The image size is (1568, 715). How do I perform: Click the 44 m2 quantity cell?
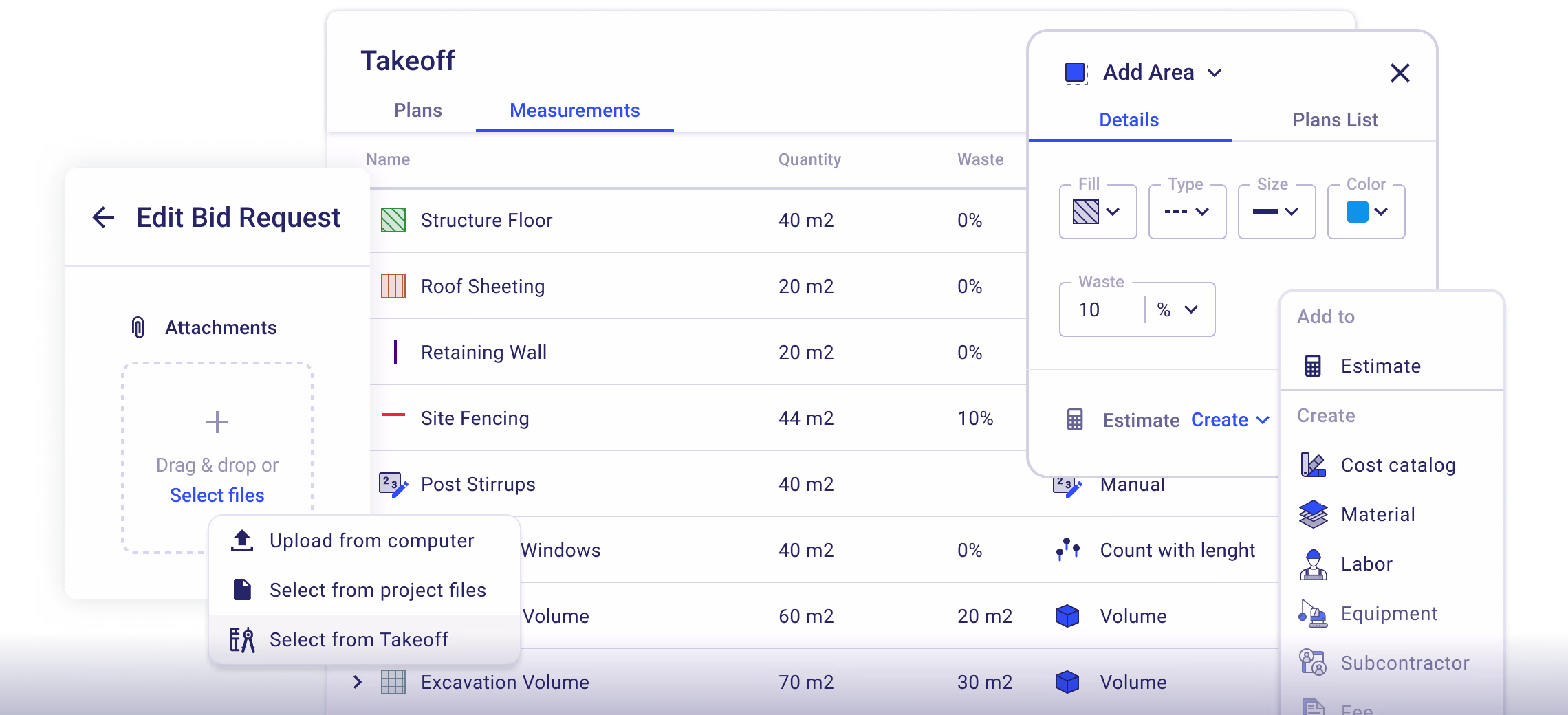coord(806,418)
